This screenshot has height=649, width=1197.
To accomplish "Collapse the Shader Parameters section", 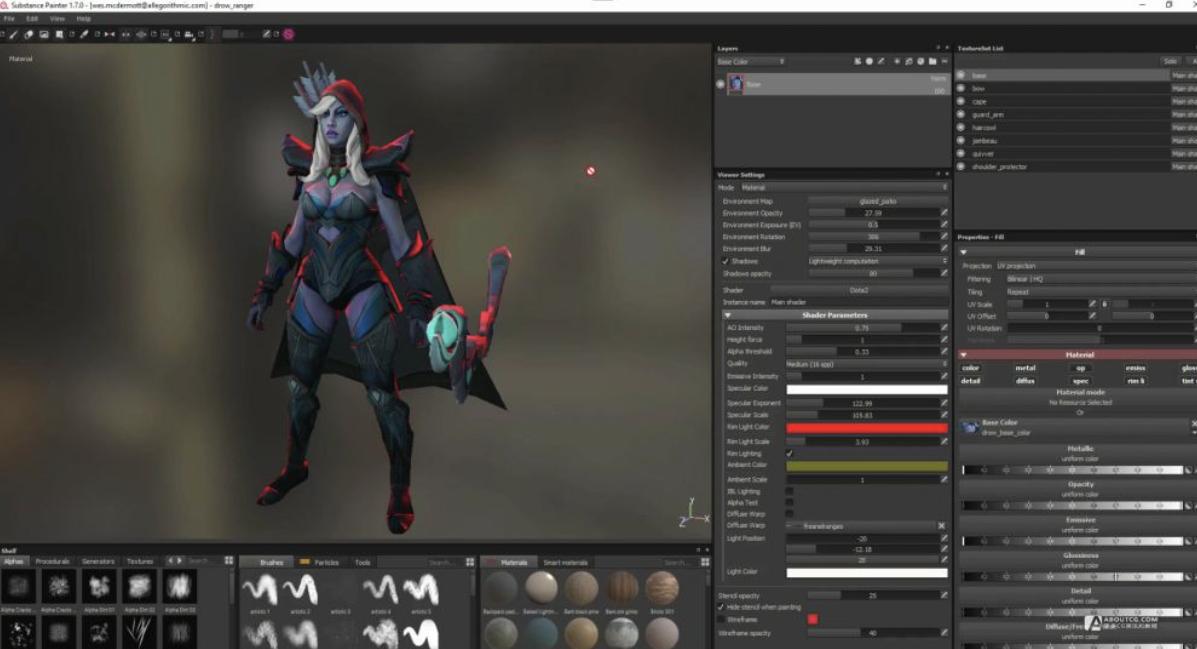I will click(x=727, y=315).
